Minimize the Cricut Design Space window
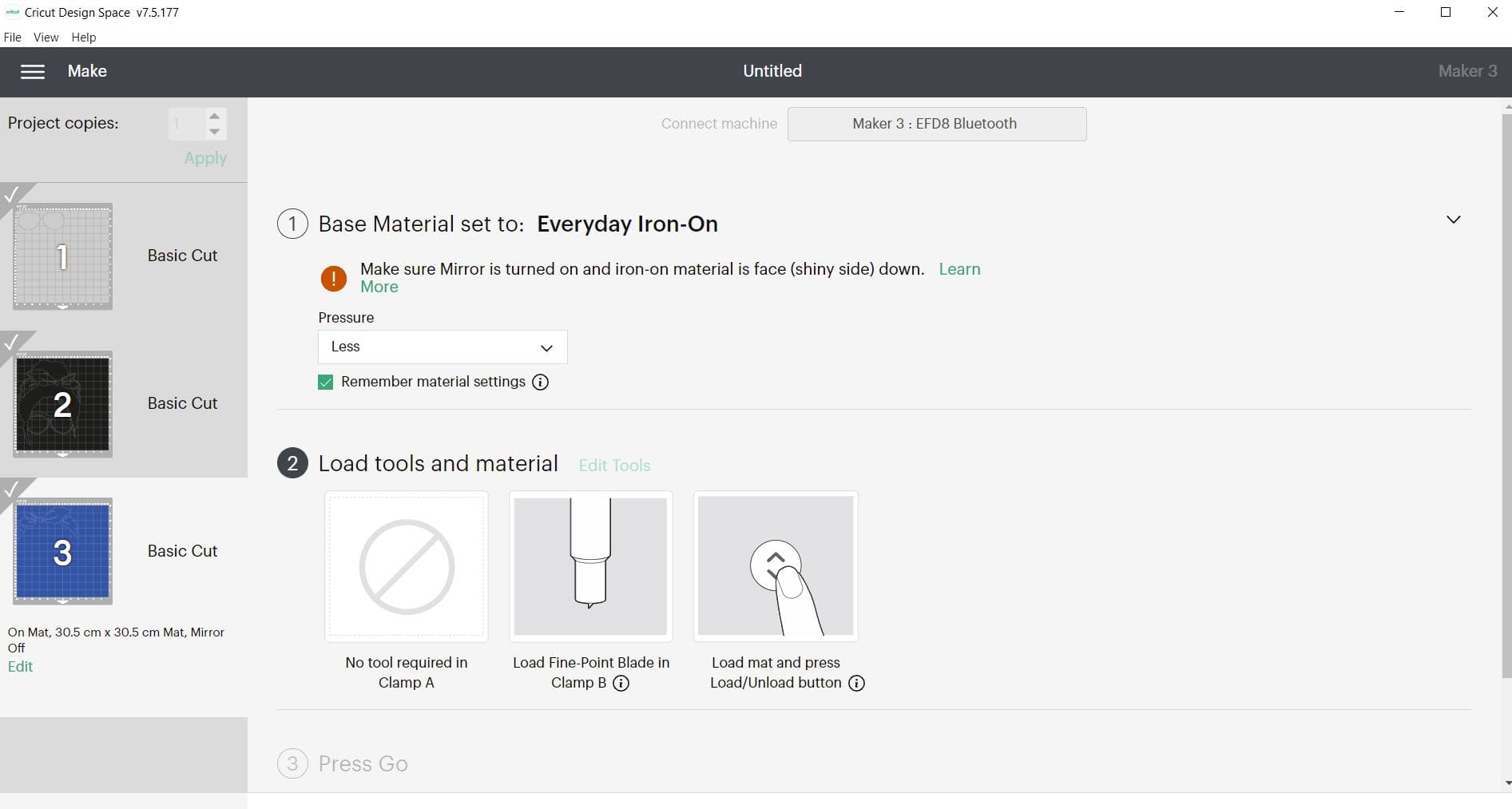 (1399, 12)
